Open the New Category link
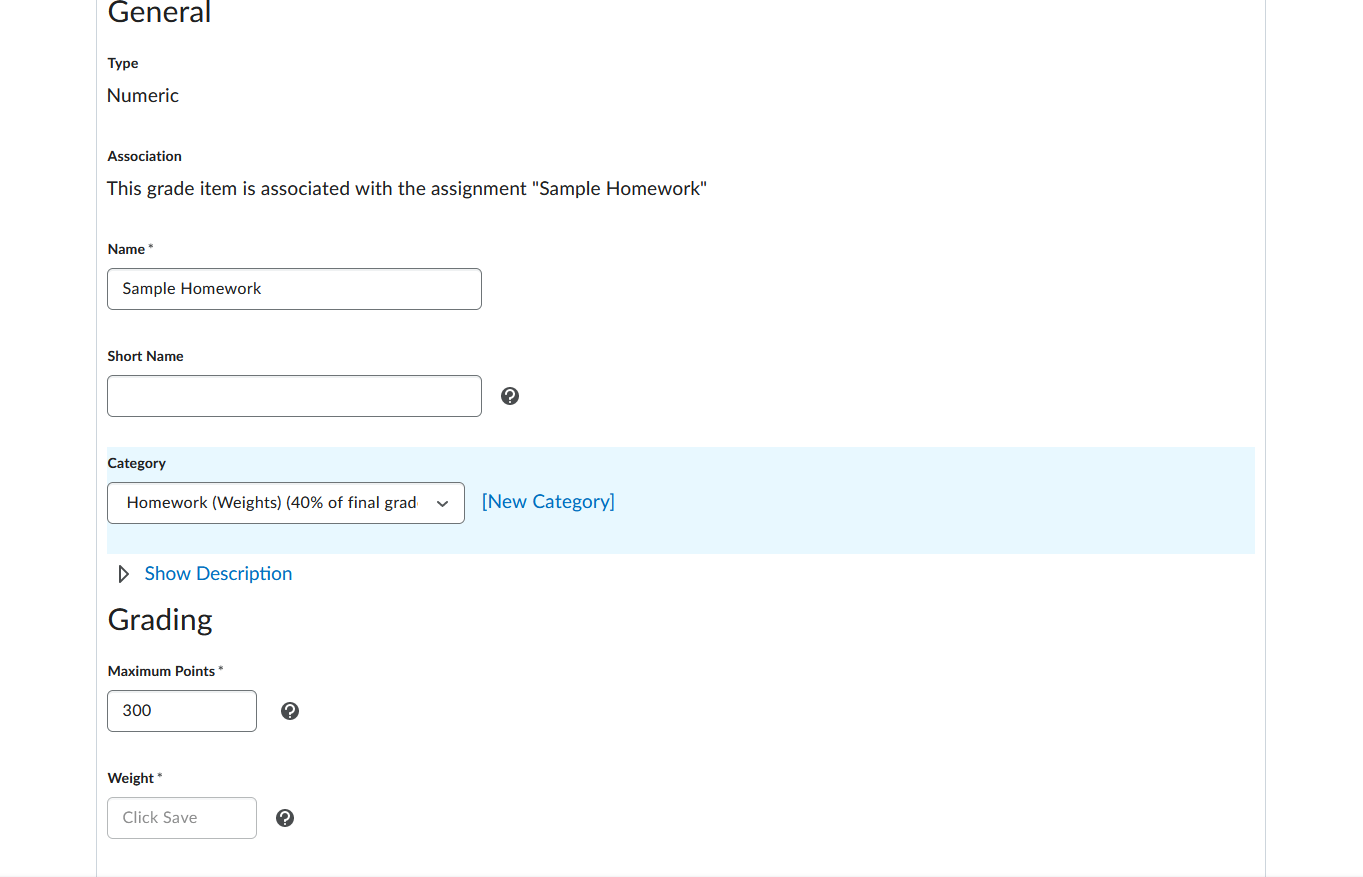The height and width of the screenshot is (877, 1363). coord(548,501)
